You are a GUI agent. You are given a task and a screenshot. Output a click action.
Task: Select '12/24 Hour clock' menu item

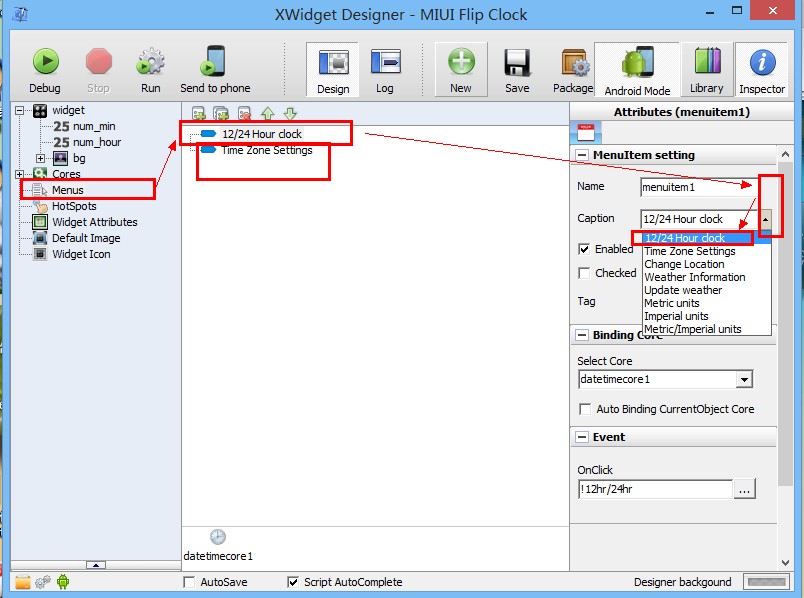click(x=262, y=134)
